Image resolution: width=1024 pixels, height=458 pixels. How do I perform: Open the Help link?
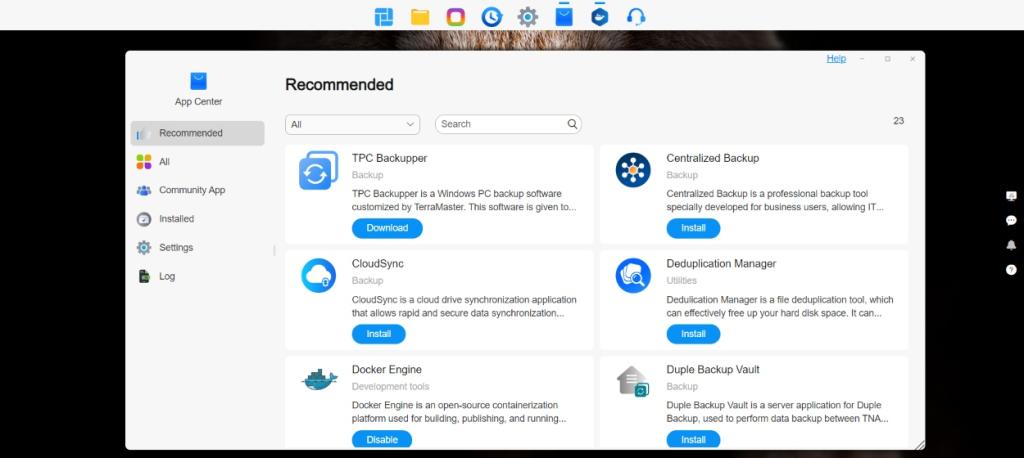[836, 59]
